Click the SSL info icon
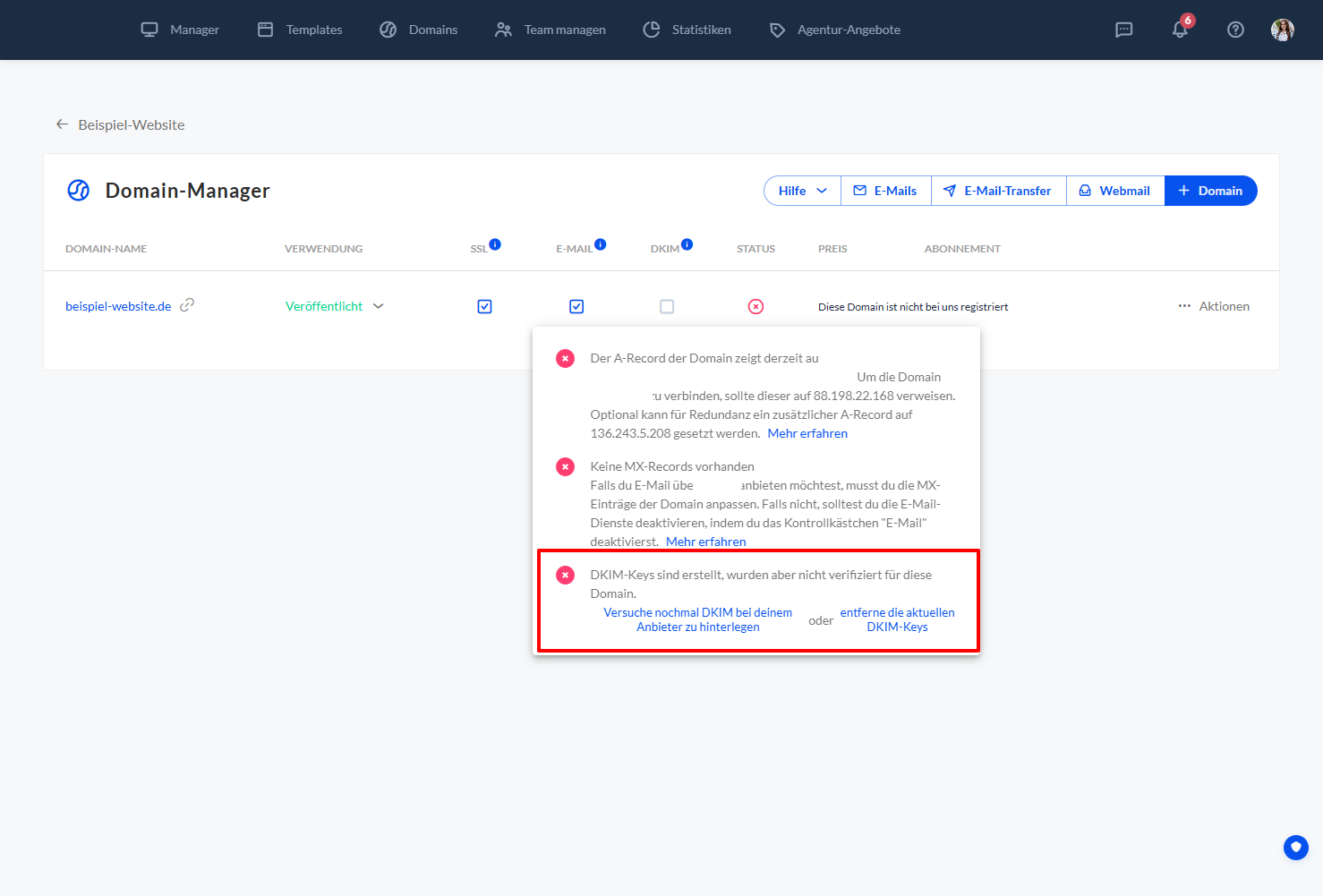The height and width of the screenshot is (896, 1323). tap(495, 244)
